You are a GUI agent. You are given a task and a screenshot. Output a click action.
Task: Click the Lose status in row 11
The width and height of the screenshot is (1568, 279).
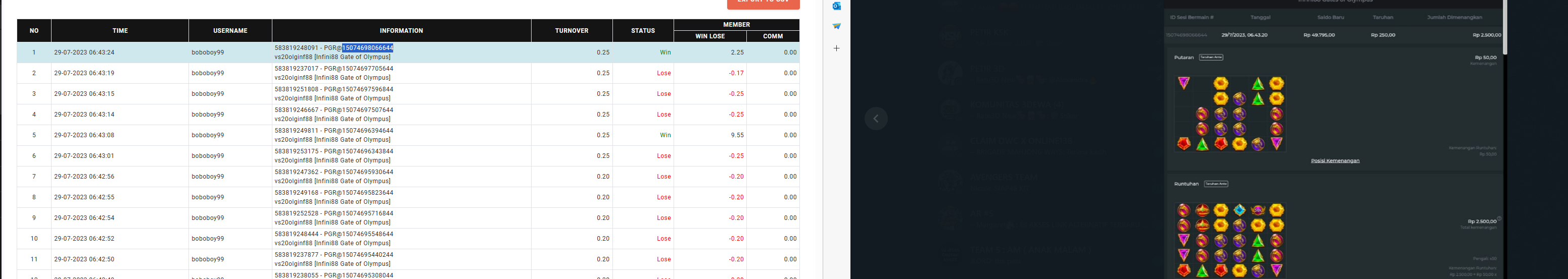coord(664,259)
